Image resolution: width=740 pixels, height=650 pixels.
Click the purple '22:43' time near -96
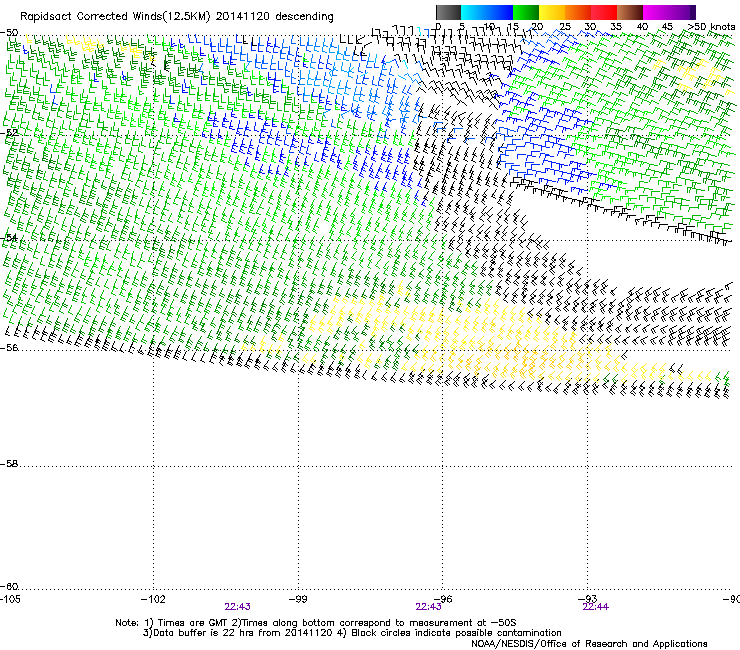point(429,607)
